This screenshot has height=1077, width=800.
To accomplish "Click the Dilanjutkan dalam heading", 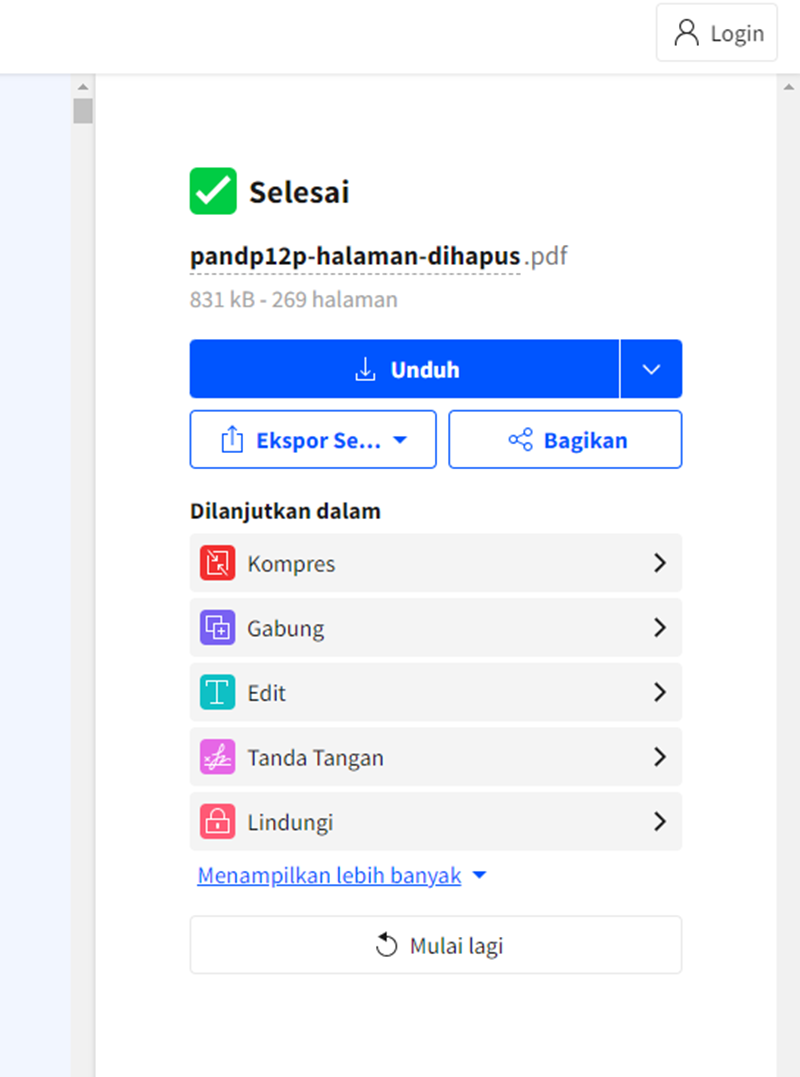I will pos(285,512).
